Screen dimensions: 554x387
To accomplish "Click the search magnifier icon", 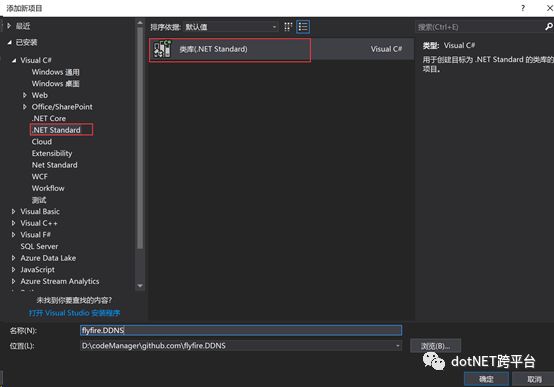I will 549,27.
